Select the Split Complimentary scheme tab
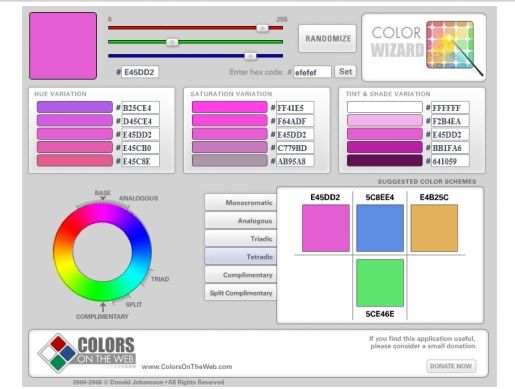The image size is (515, 389). click(241, 293)
